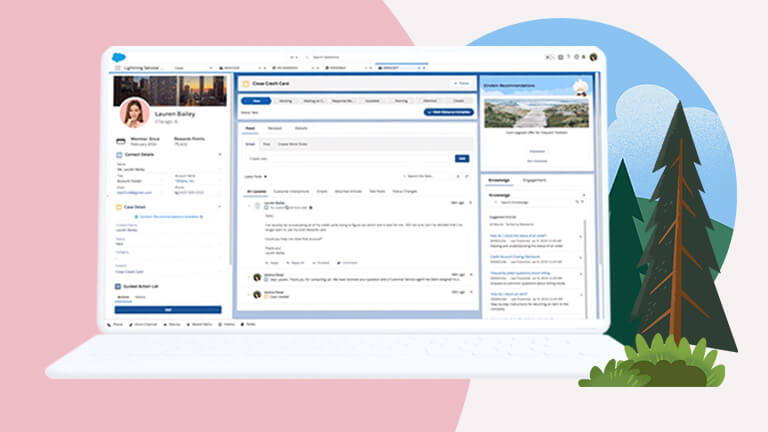The width and height of the screenshot is (768, 432).
Task: Open the user avatar menu in header
Action: (593, 58)
